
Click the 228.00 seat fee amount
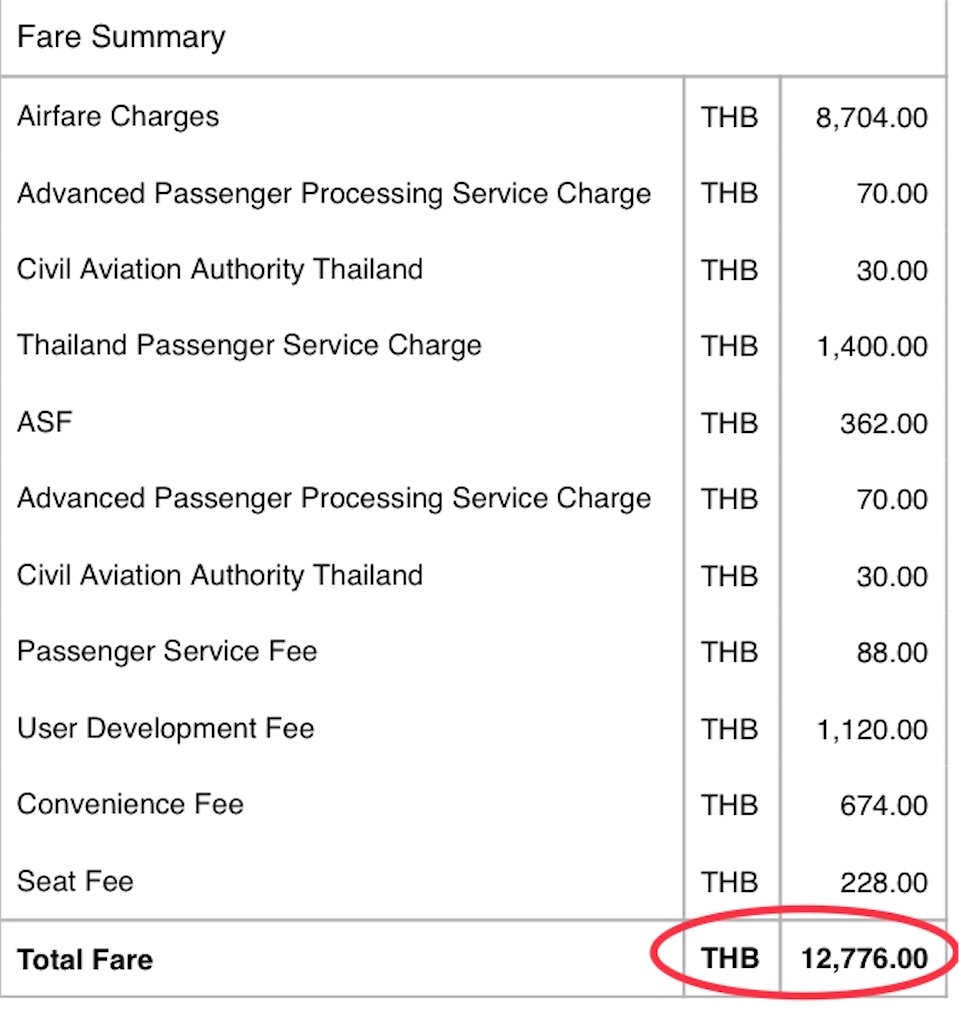tap(883, 883)
